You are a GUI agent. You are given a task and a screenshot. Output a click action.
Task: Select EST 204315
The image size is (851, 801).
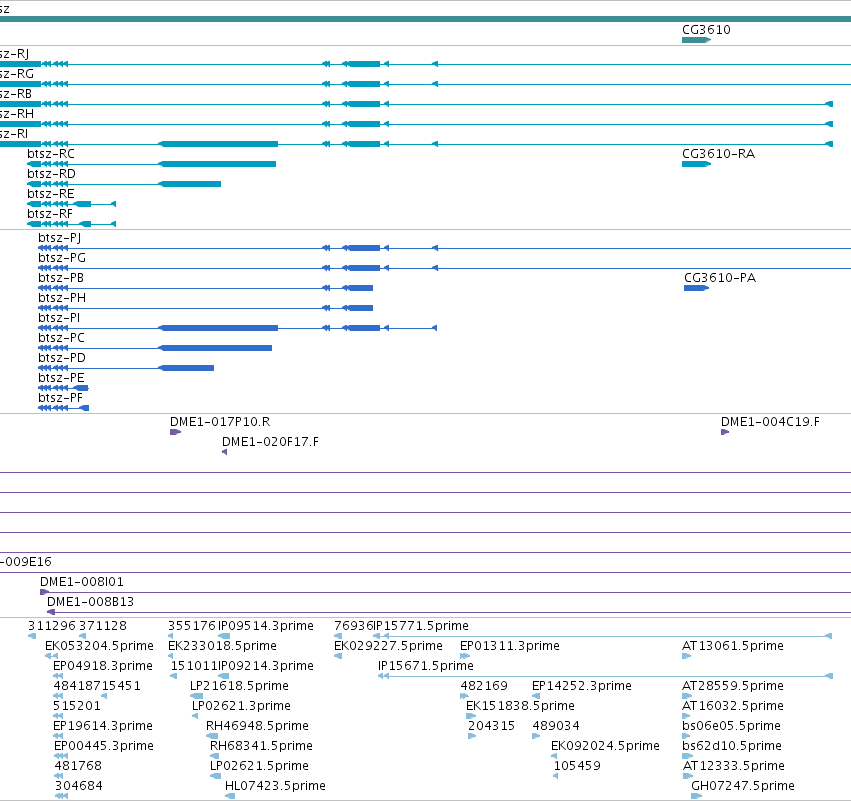491,727
